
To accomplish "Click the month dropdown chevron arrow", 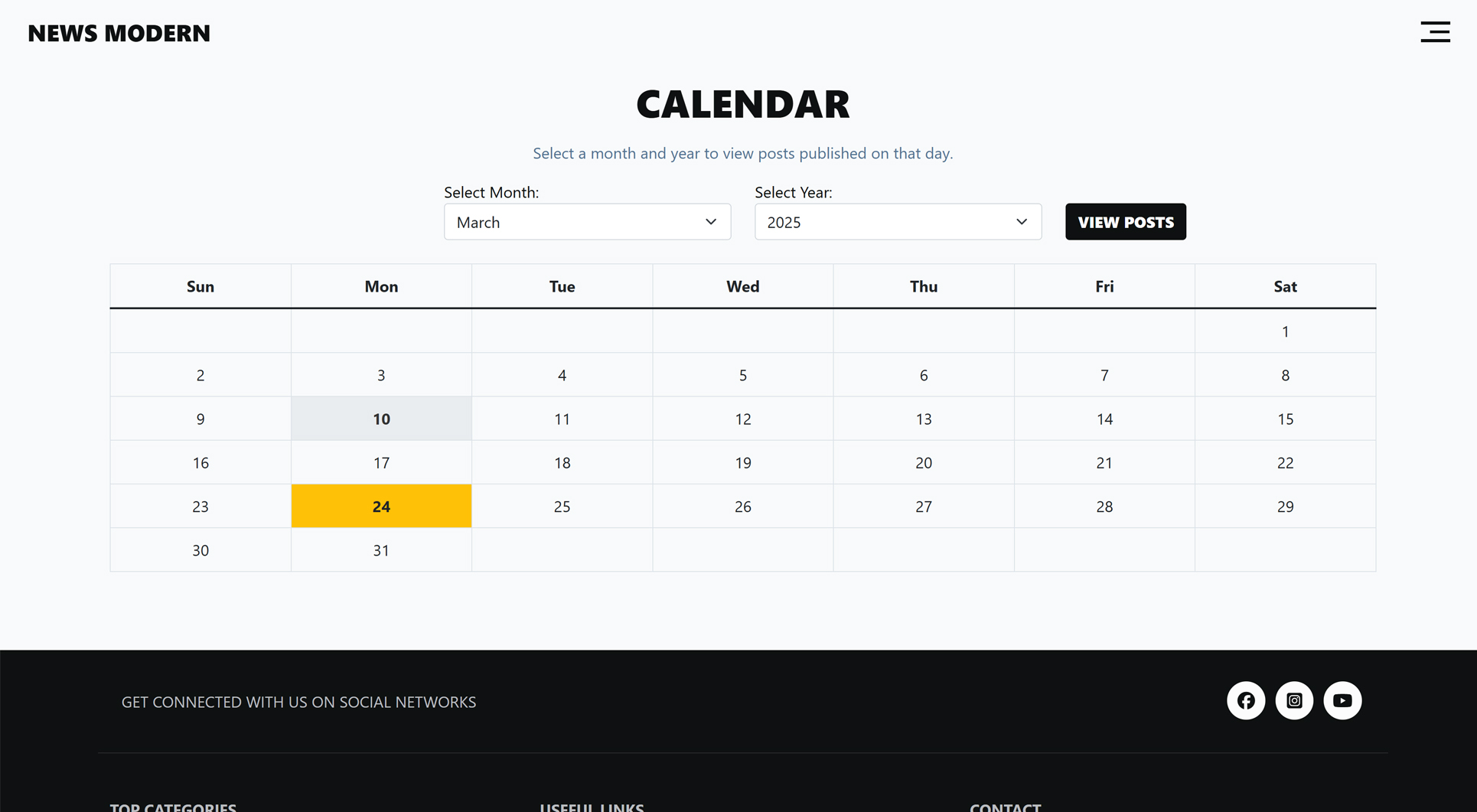I will (711, 222).
